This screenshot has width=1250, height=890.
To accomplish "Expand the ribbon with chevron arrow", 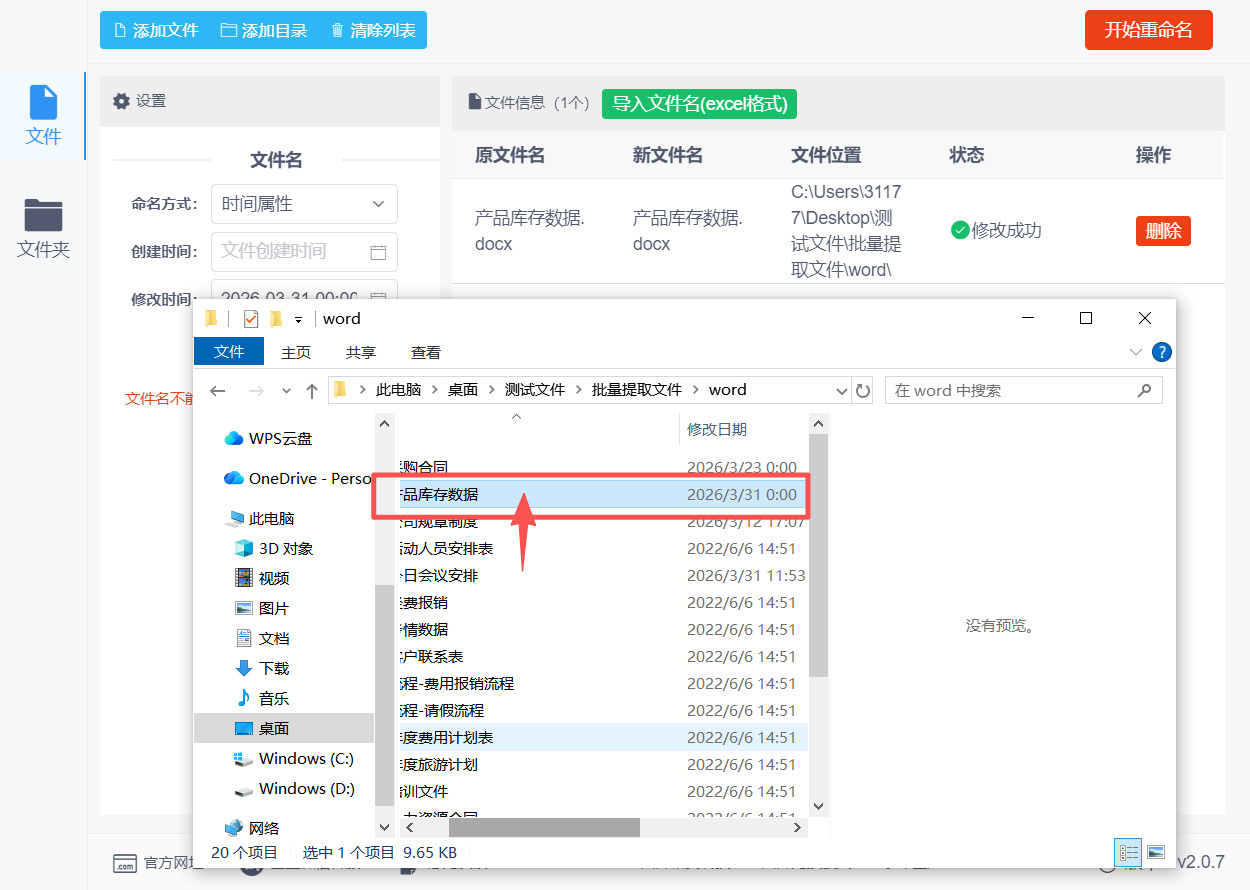I will (1135, 352).
